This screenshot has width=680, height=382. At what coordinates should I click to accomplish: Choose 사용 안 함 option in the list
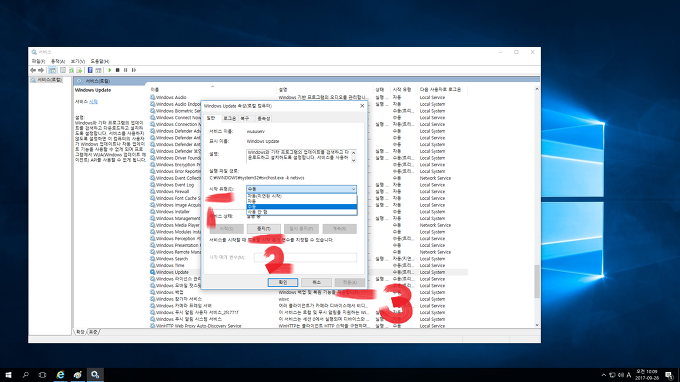click(301, 212)
